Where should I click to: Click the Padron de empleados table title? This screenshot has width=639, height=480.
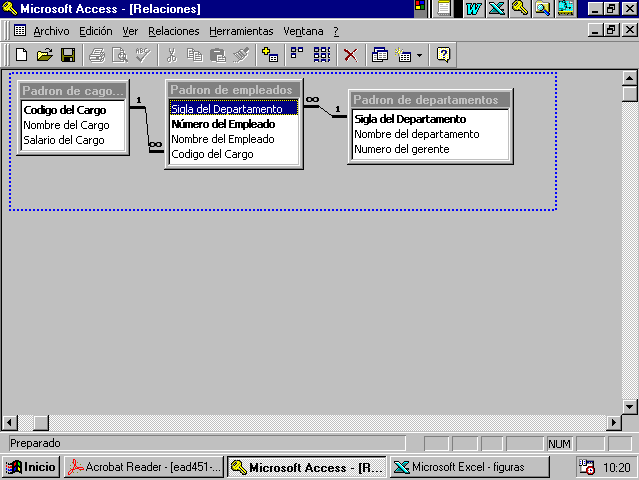click(234, 90)
